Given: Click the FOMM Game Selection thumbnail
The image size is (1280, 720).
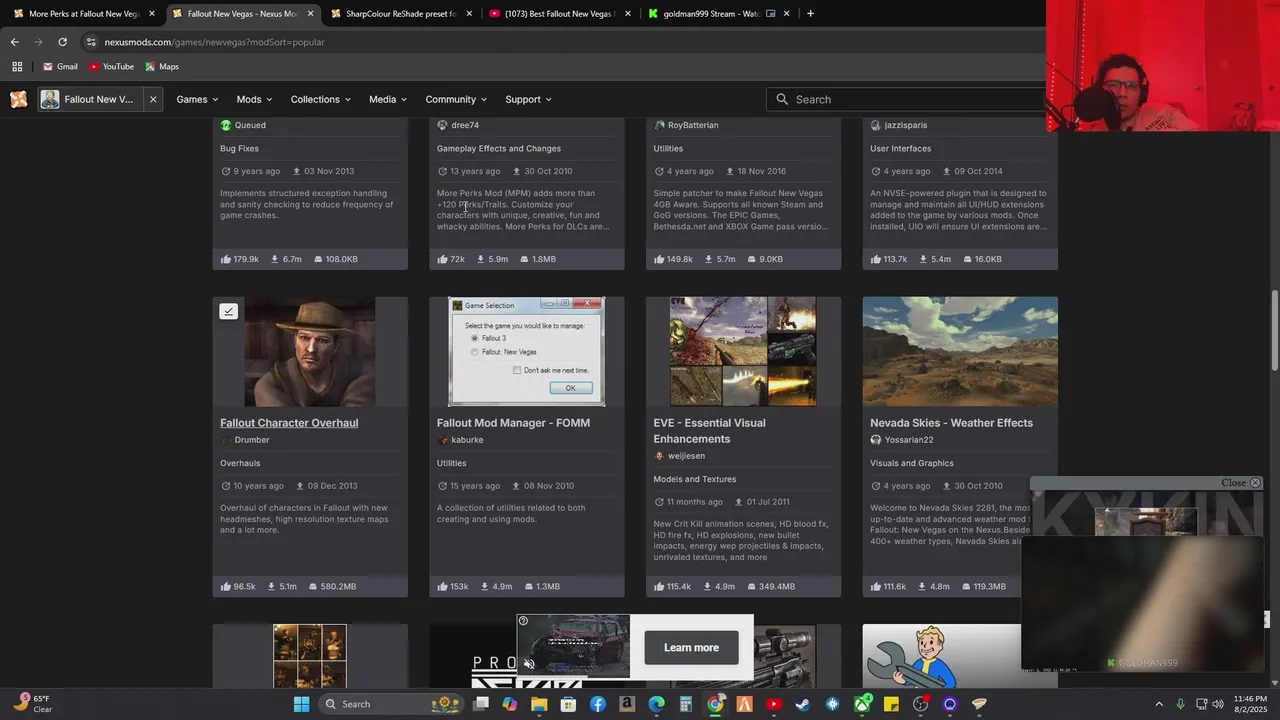Looking at the screenshot, I should (x=527, y=351).
